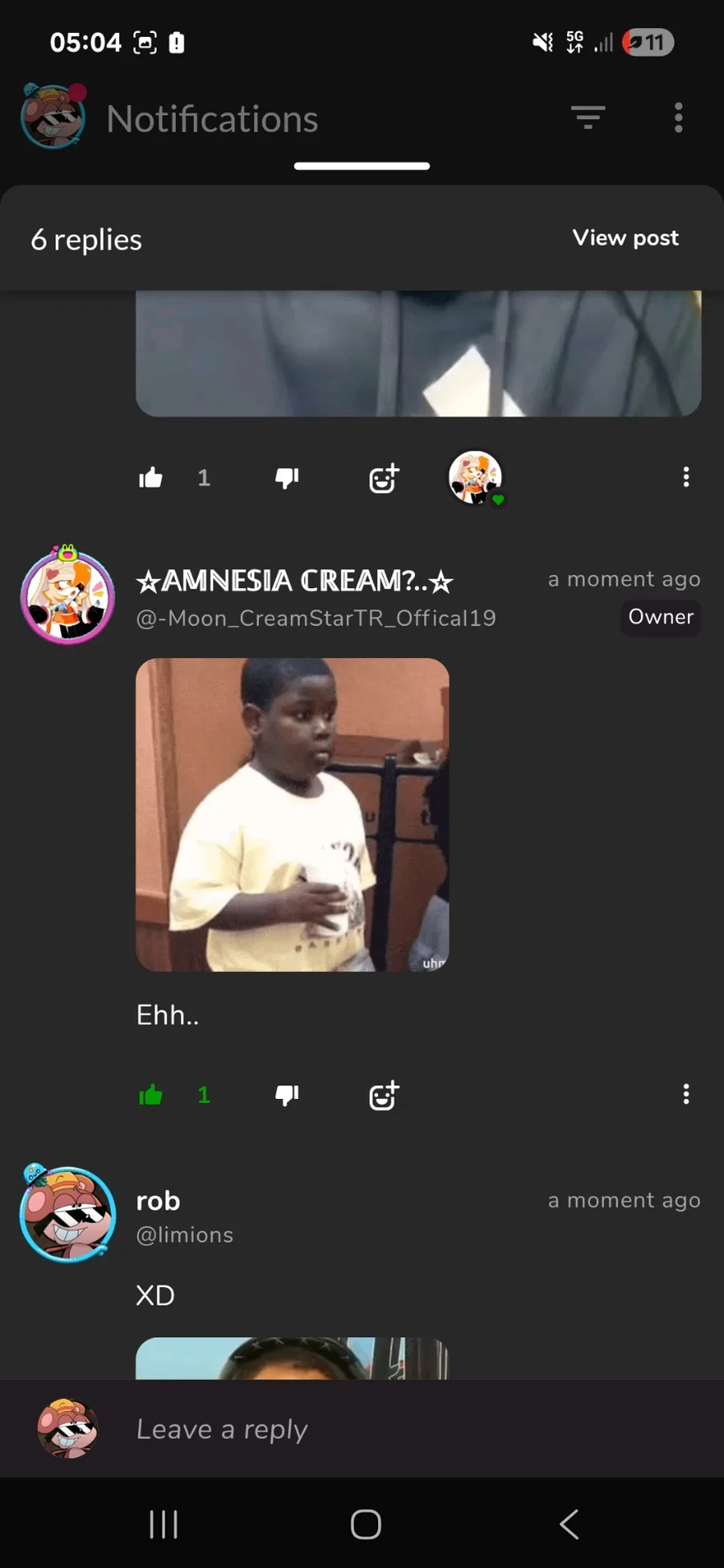Screen dimensions: 724x1568
Task: Open the top reply's three-dot options menu
Action: click(686, 477)
